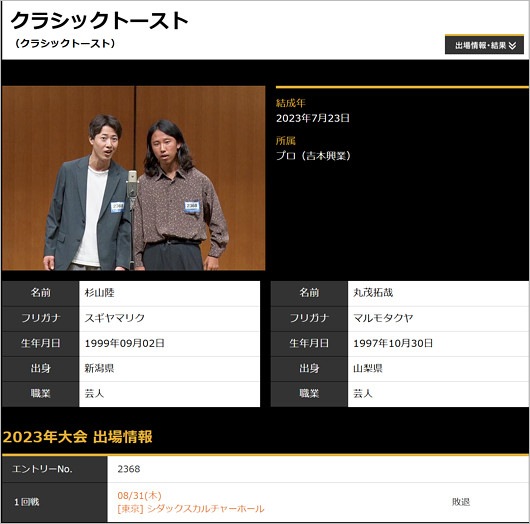The width and height of the screenshot is (530, 524).
Task: Click the birthplace 山梨県
Action: pos(368,368)
